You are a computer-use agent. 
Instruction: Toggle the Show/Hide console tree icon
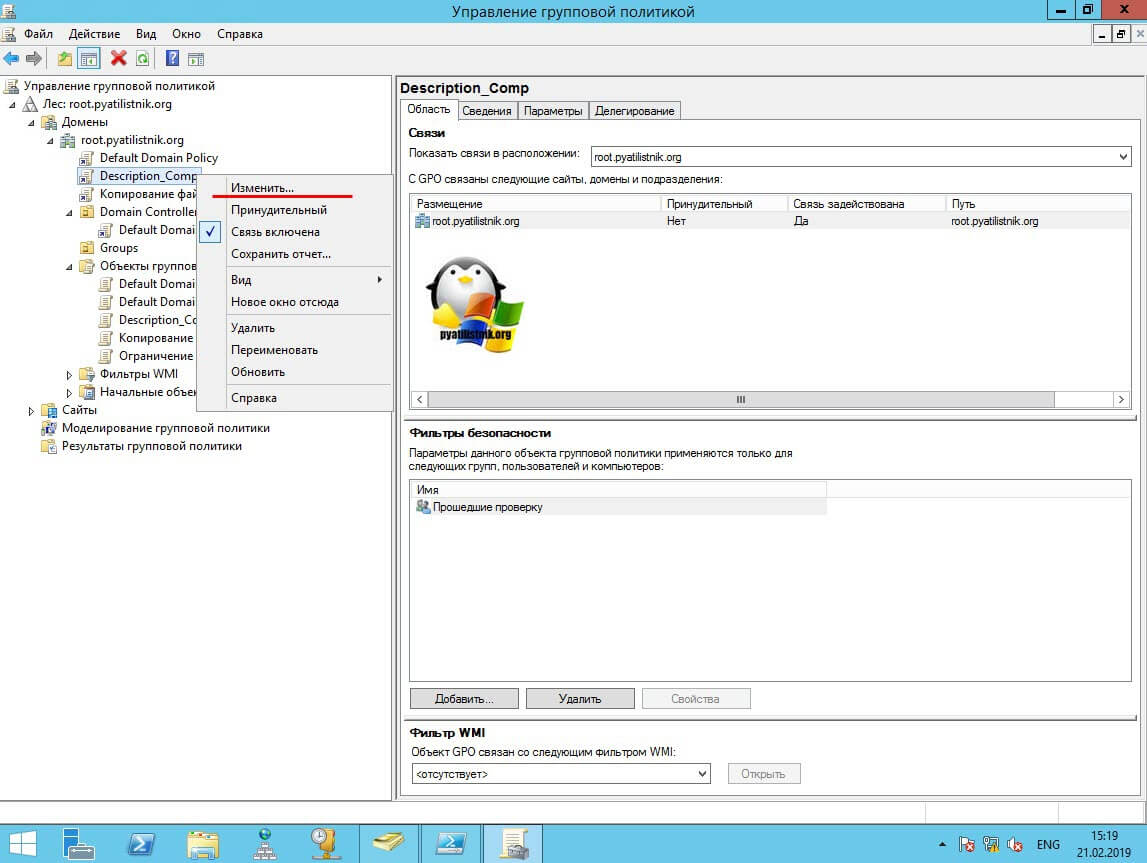click(89, 58)
